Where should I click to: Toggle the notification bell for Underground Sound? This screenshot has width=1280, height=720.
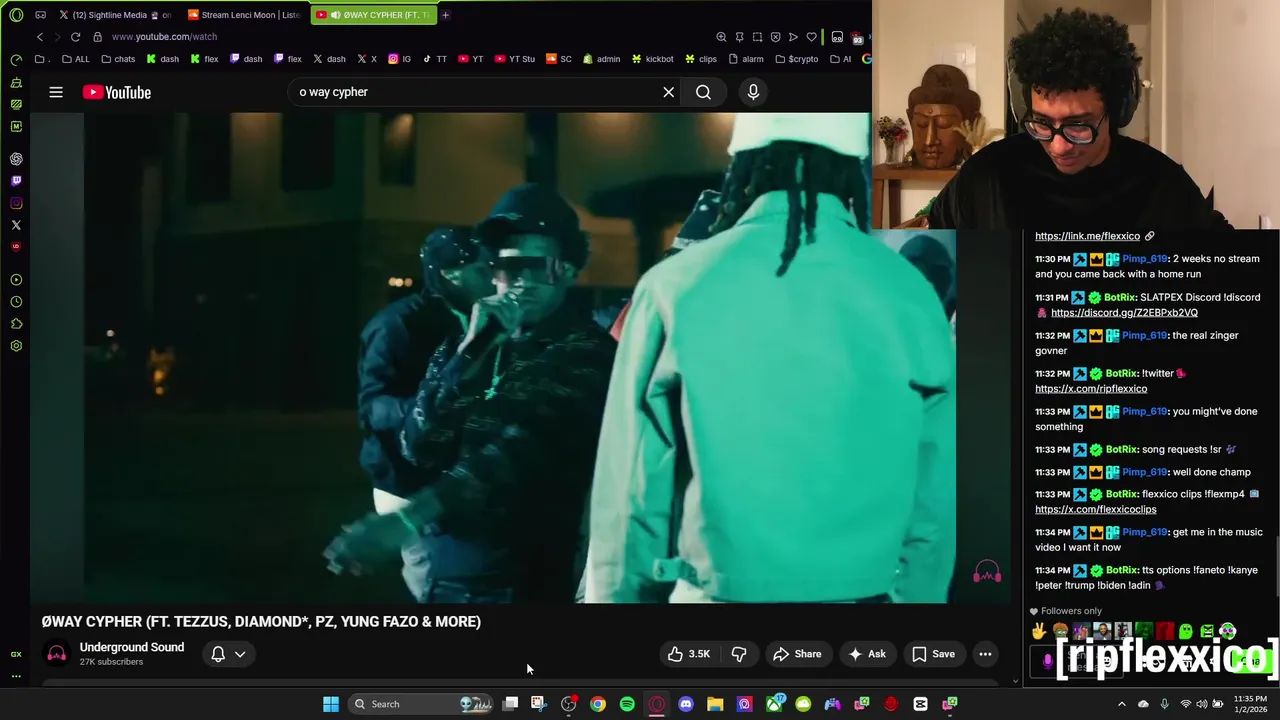tap(218, 654)
